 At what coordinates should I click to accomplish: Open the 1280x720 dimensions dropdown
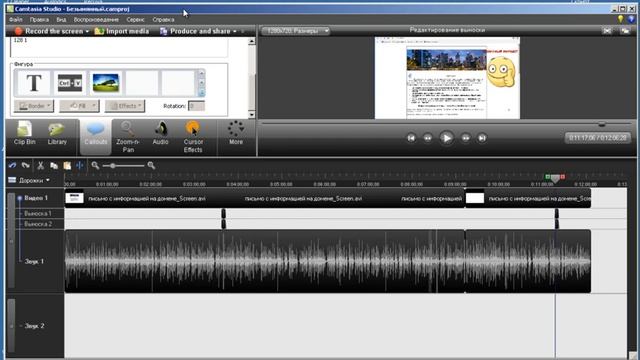[x=295, y=31]
